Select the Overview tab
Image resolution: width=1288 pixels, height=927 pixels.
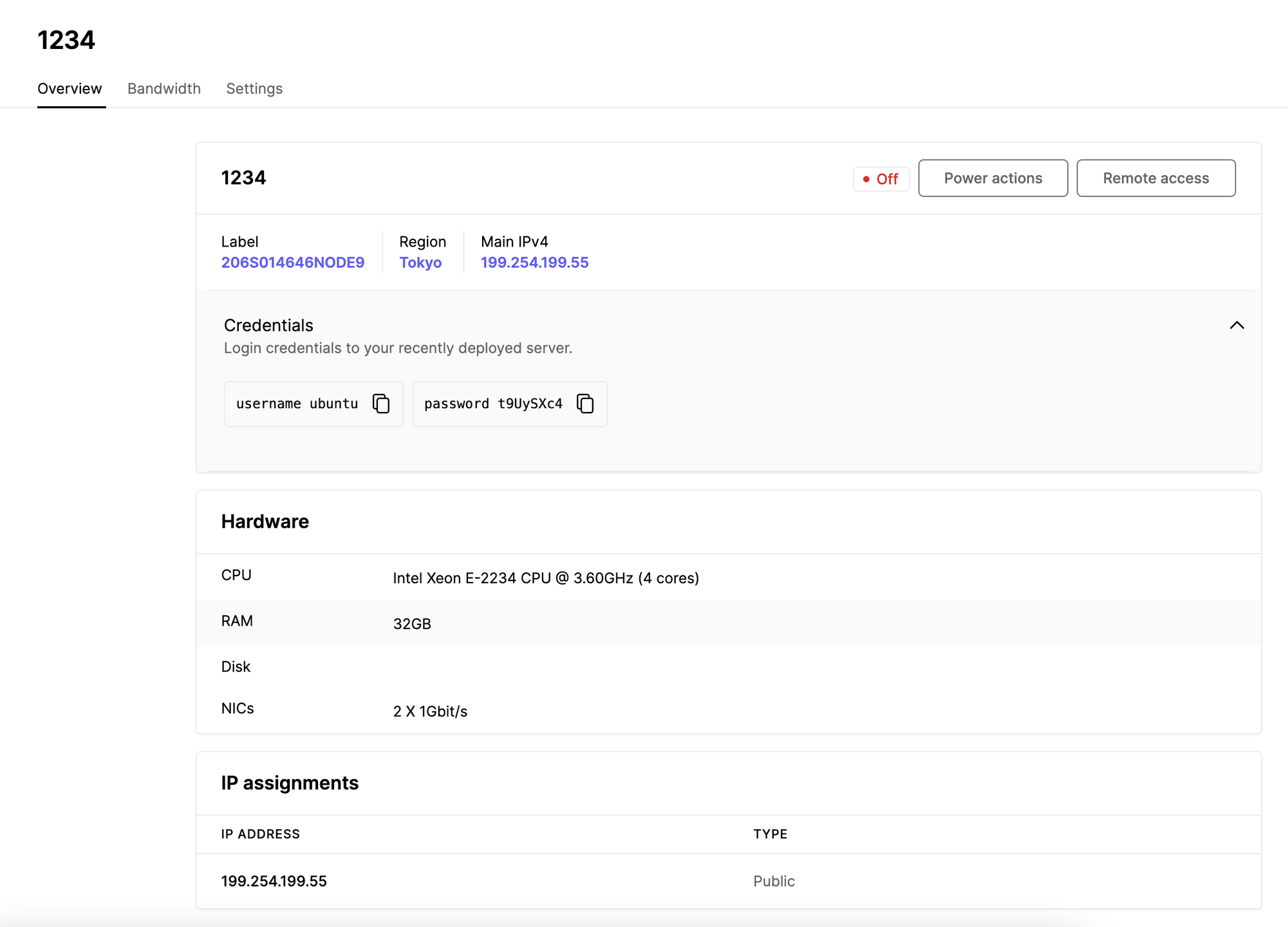click(x=70, y=89)
